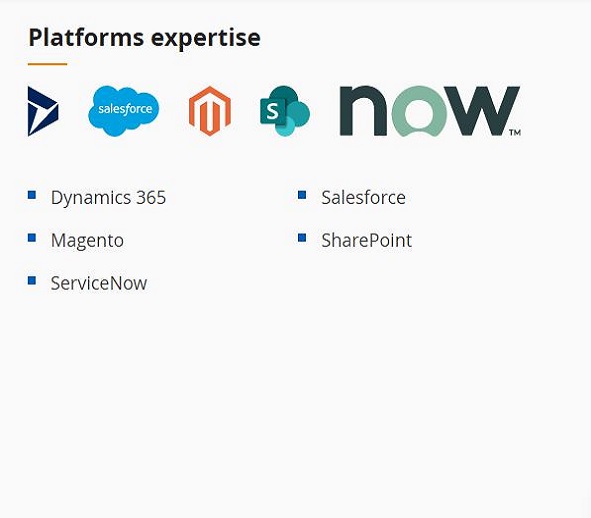Viewport: 591px width, 518px height.
Task: Open the Salesforce text link
Action: [x=363, y=197]
